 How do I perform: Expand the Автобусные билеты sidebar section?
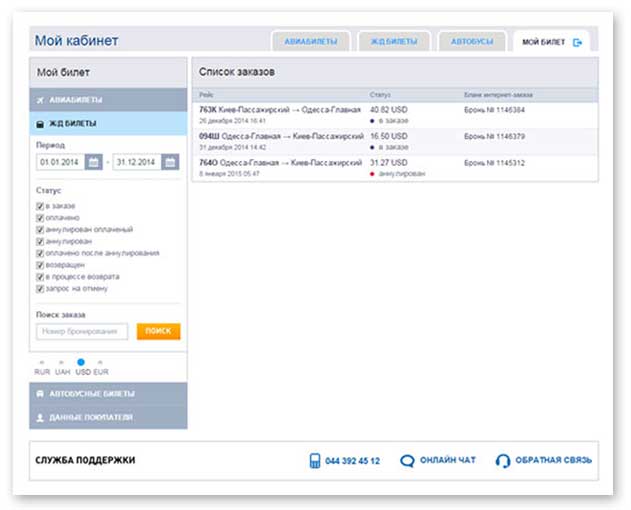tap(109, 394)
